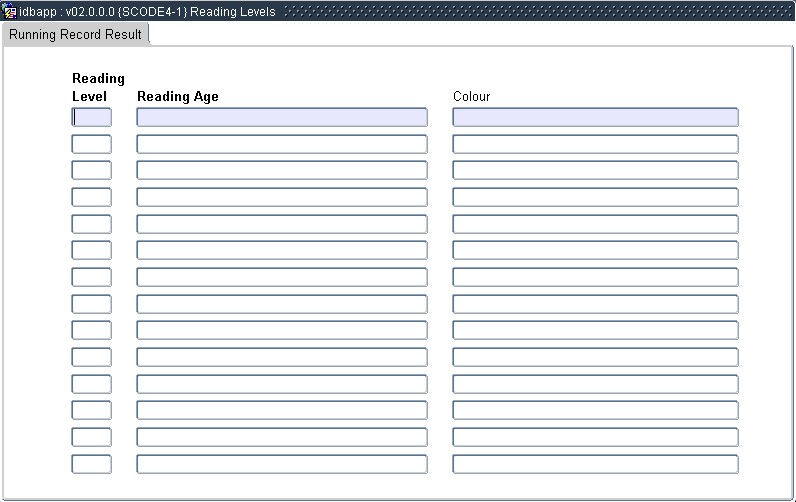Select the third row Colour field

click(595, 170)
